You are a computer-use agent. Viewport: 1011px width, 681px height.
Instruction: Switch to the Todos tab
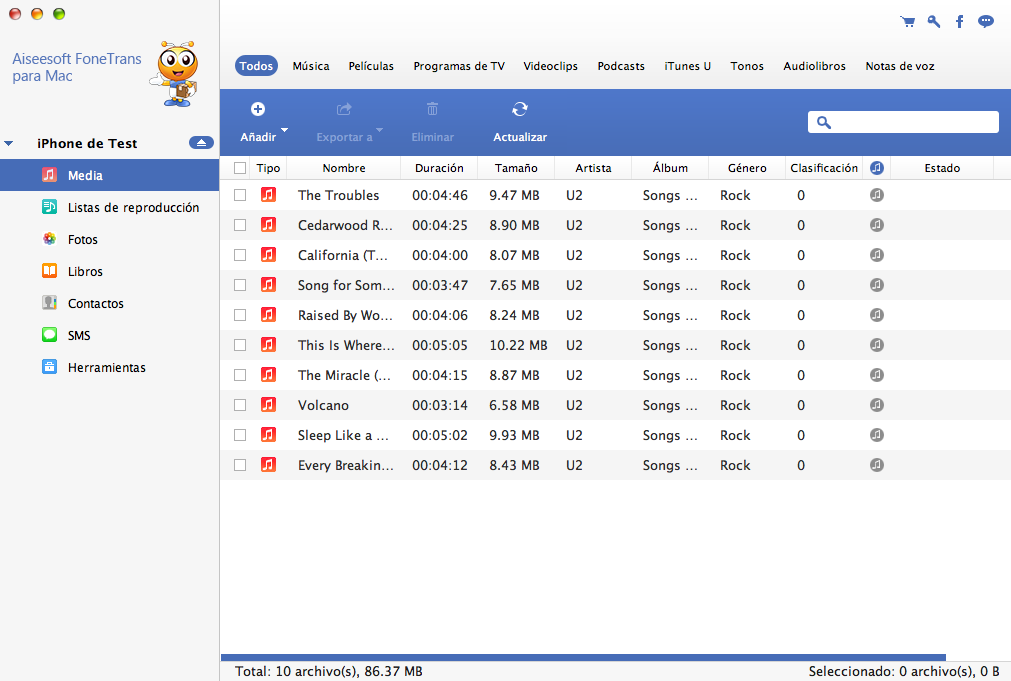pyautogui.click(x=256, y=66)
